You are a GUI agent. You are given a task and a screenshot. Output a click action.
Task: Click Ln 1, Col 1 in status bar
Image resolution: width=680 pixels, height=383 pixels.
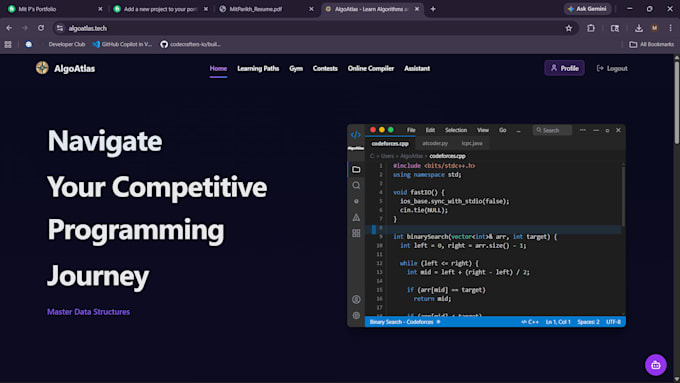pyautogui.click(x=558, y=322)
